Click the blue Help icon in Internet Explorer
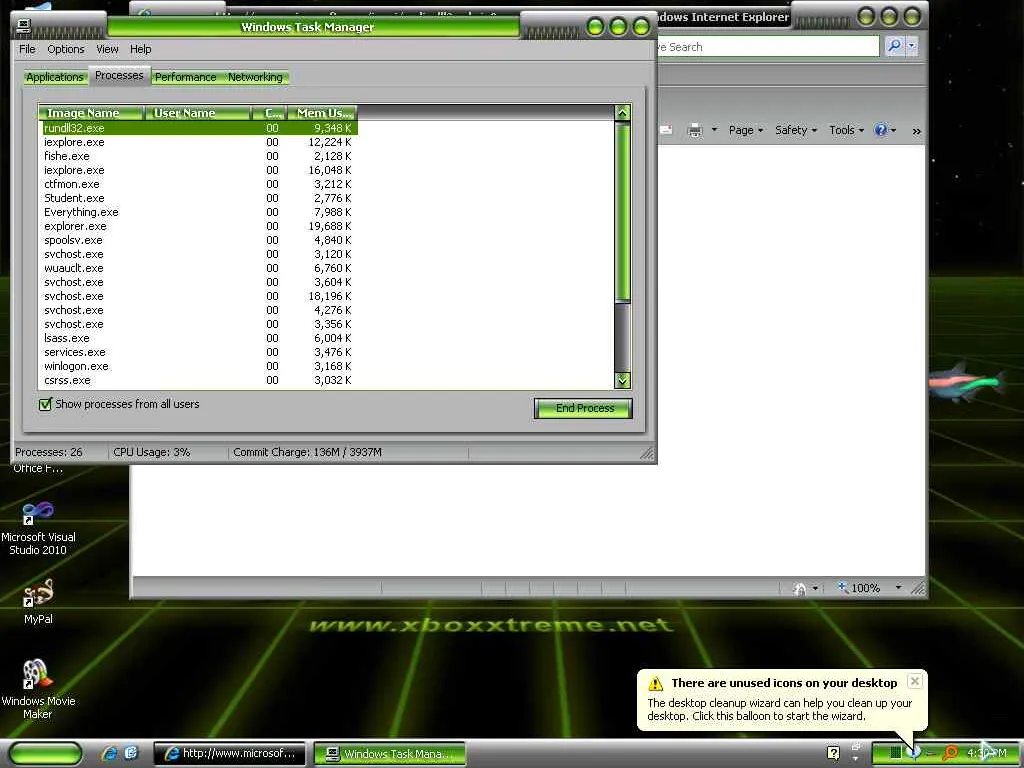The width and height of the screenshot is (1024, 768). click(x=880, y=130)
